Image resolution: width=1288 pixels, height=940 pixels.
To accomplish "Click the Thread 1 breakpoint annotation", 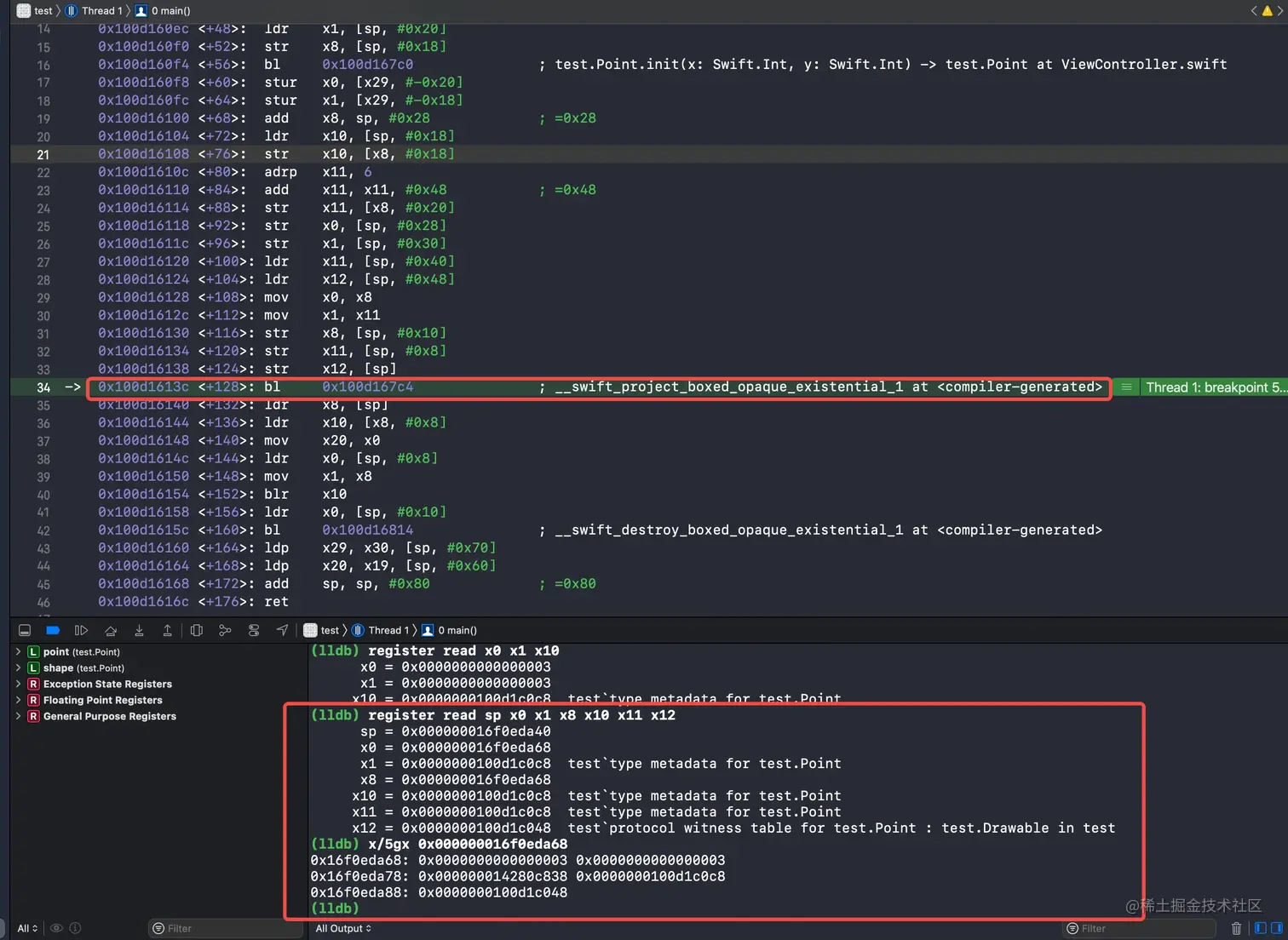I will [1216, 387].
